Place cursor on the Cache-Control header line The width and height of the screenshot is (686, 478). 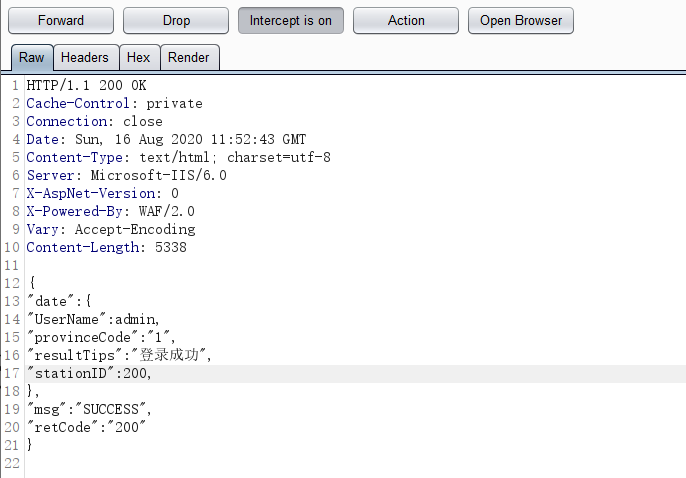click(114, 103)
